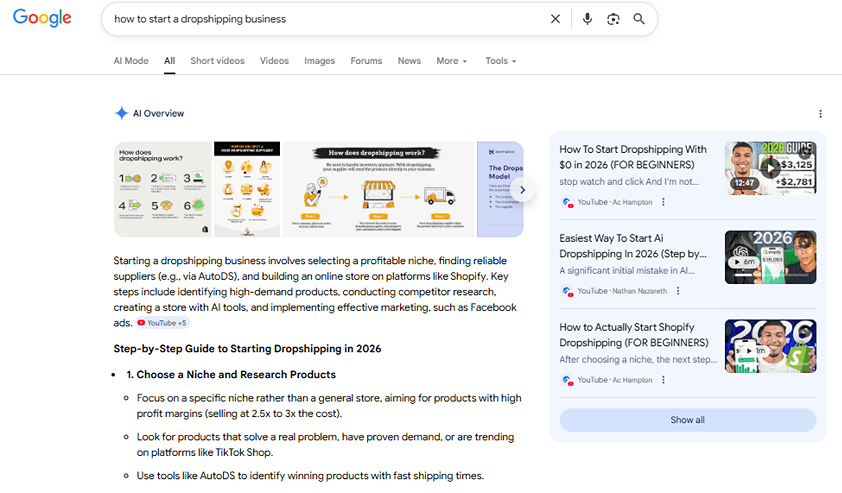Click 'Use tools like AutoDS' bullet text
The width and height of the screenshot is (842, 493).
click(x=310, y=475)
